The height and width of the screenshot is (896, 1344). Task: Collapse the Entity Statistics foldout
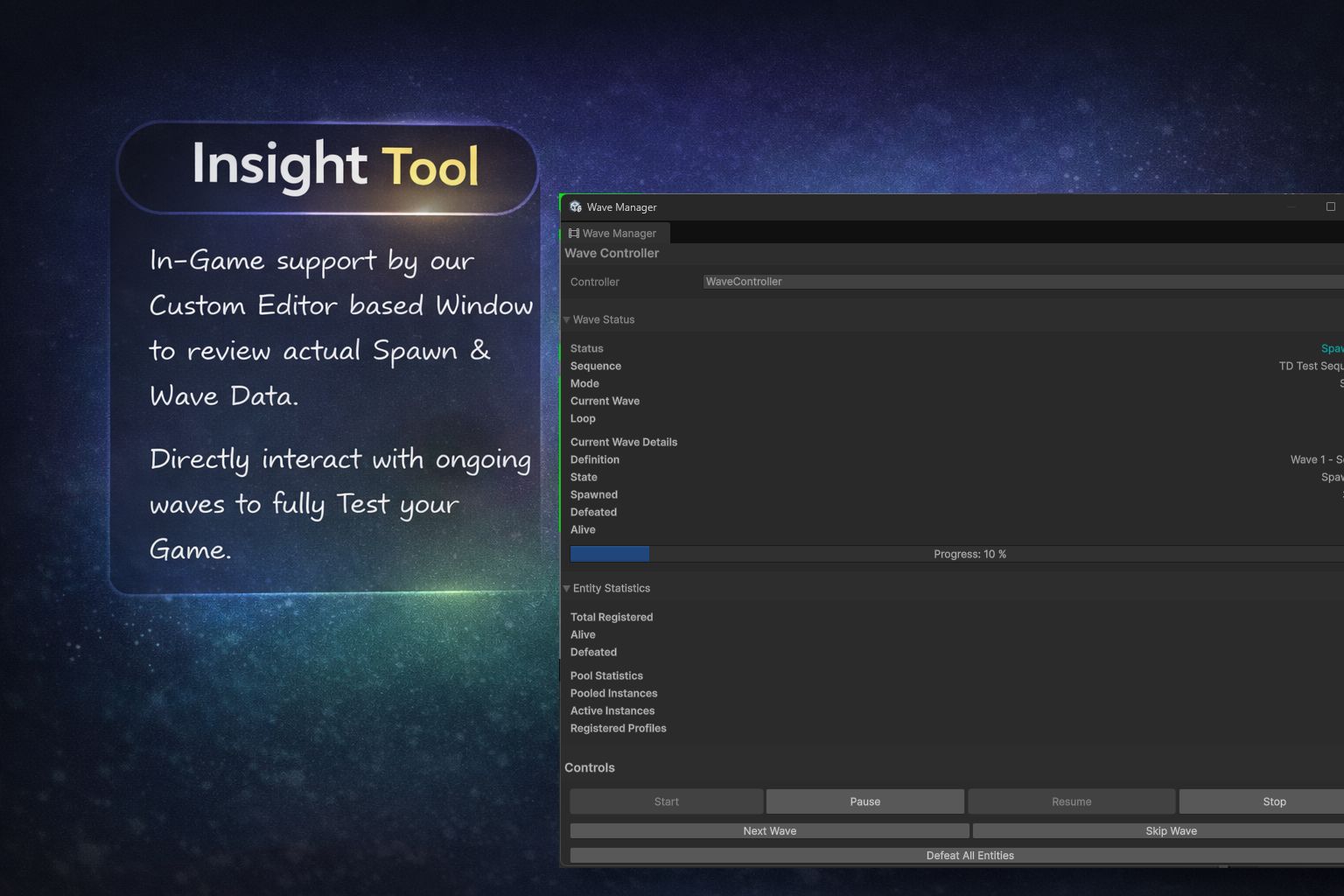click(x=567, y=589)
